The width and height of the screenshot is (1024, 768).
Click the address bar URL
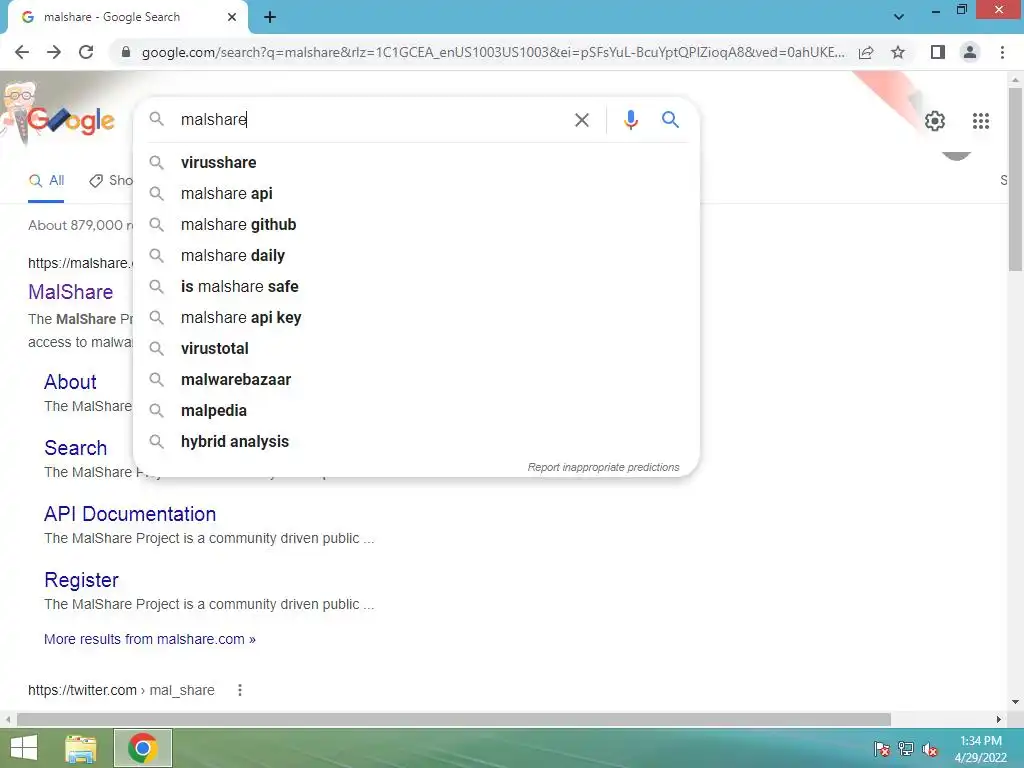pos(493,52)
